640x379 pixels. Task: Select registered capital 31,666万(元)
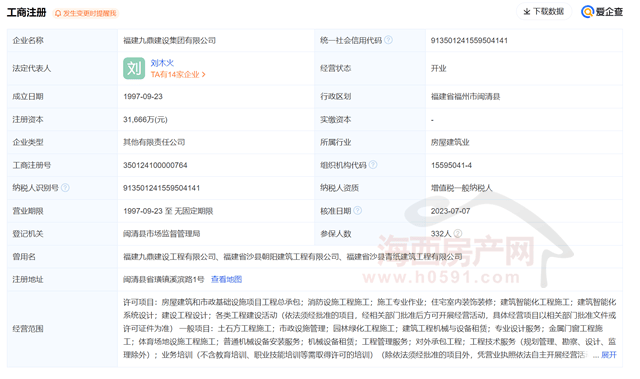[x=145, y=120]
